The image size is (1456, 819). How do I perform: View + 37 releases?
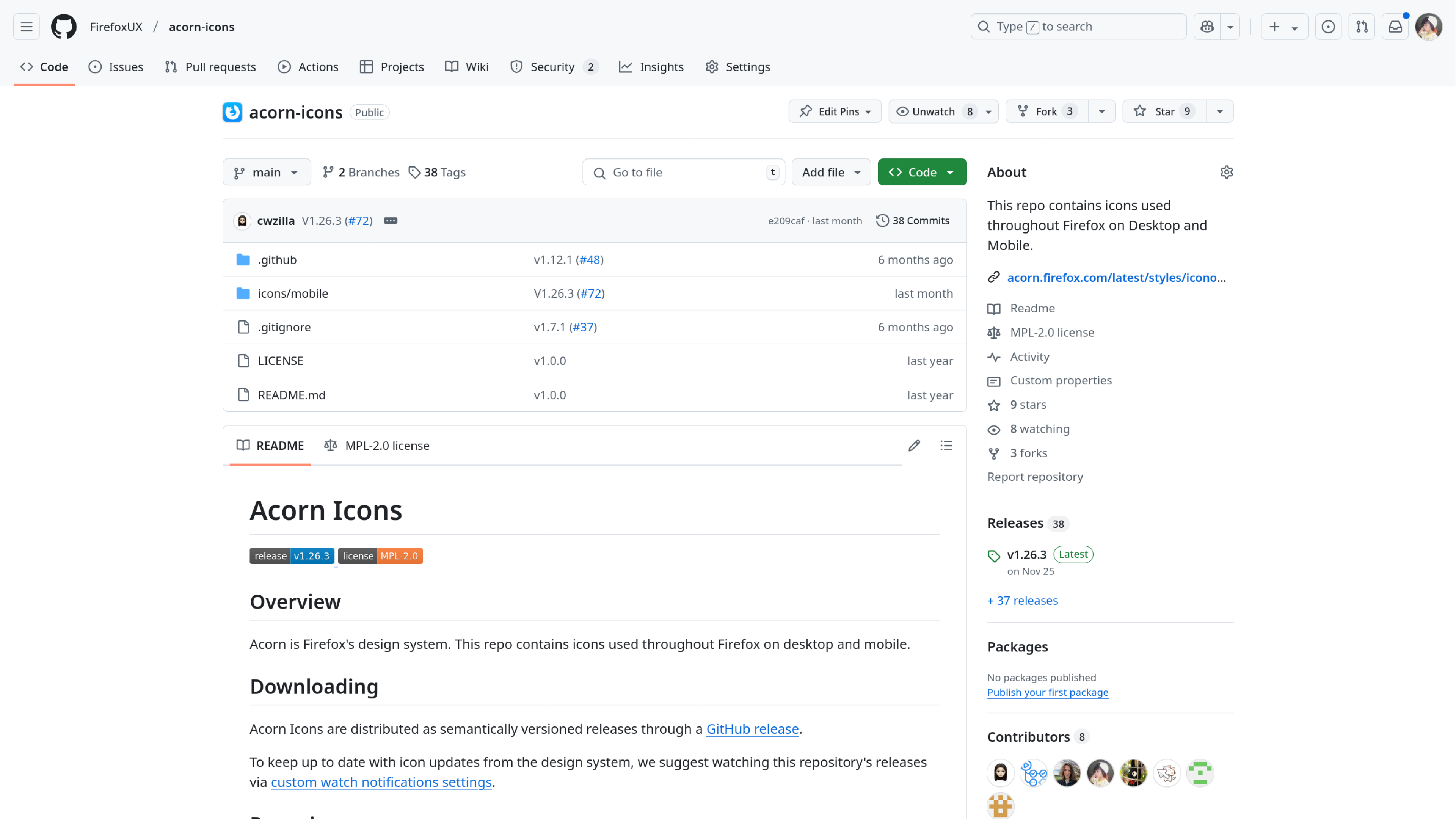click(x=1023, y=601)
